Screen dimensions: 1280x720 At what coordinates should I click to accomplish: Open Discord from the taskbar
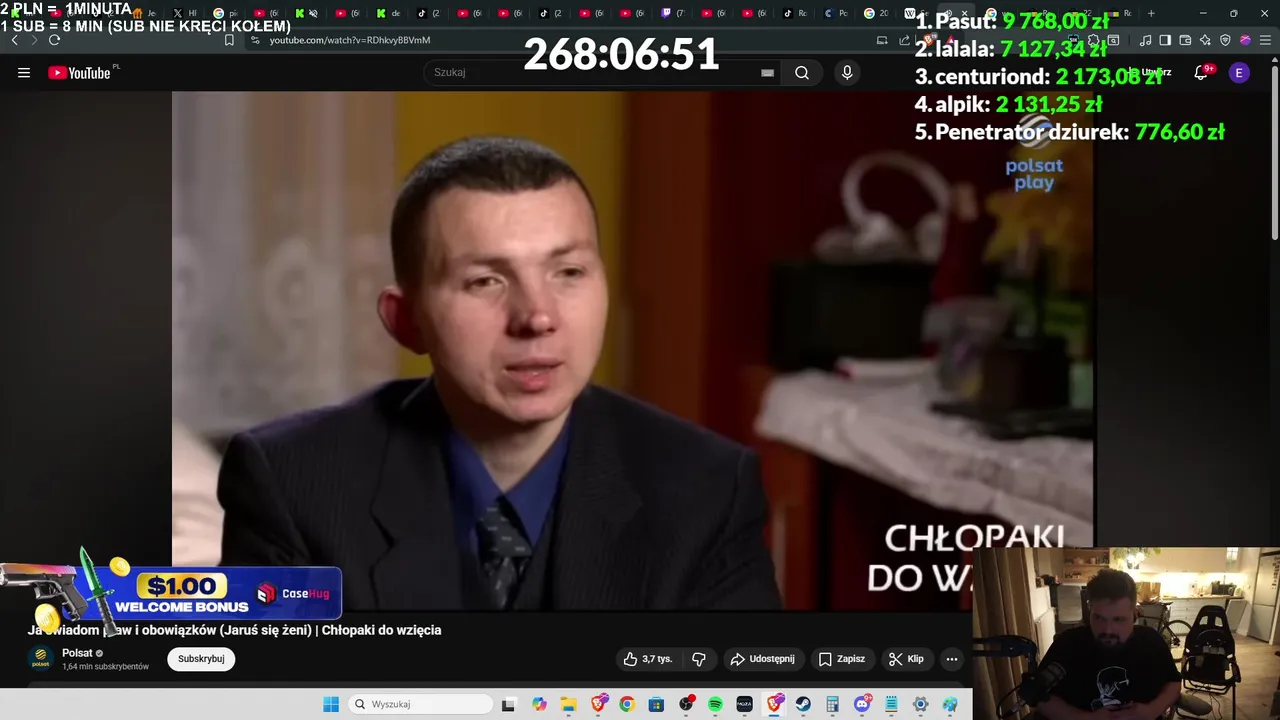click(862, 705)
